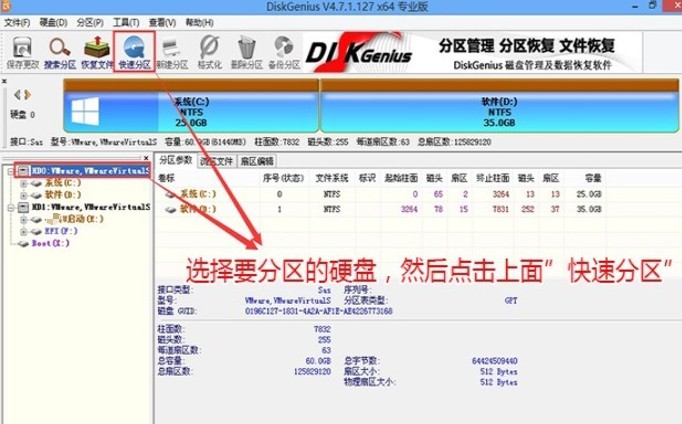
Task: Click the DiskGenius app icon in title bar
Action: point(6,6)
